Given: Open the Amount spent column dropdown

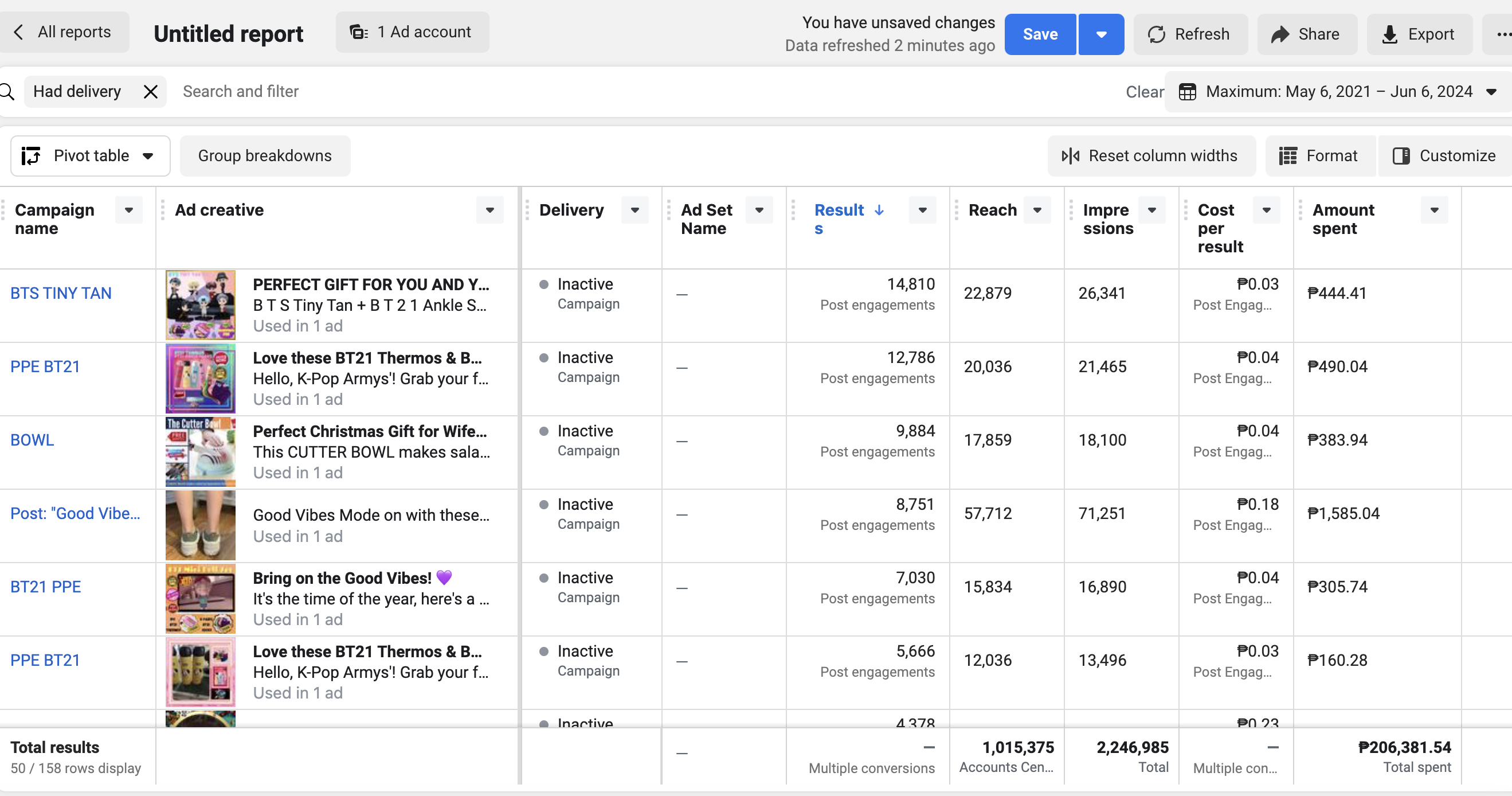Looking at the screenshot, I should [x=1433, y=210].
